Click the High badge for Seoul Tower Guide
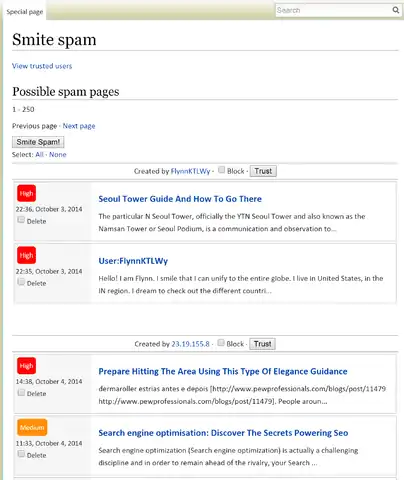This screenshot has height=480, width=404. pos(26,193)
